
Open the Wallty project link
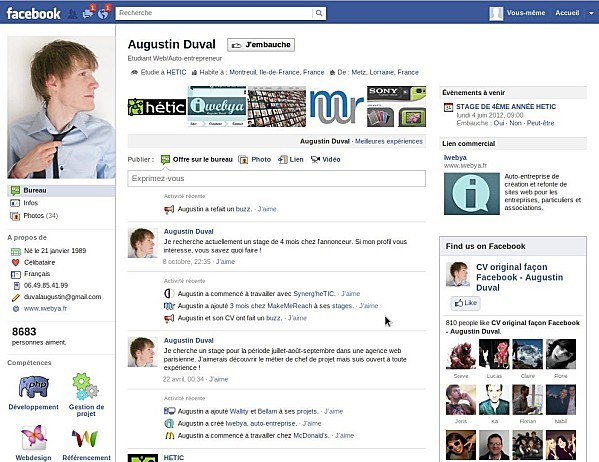click(x=239, y=411)
